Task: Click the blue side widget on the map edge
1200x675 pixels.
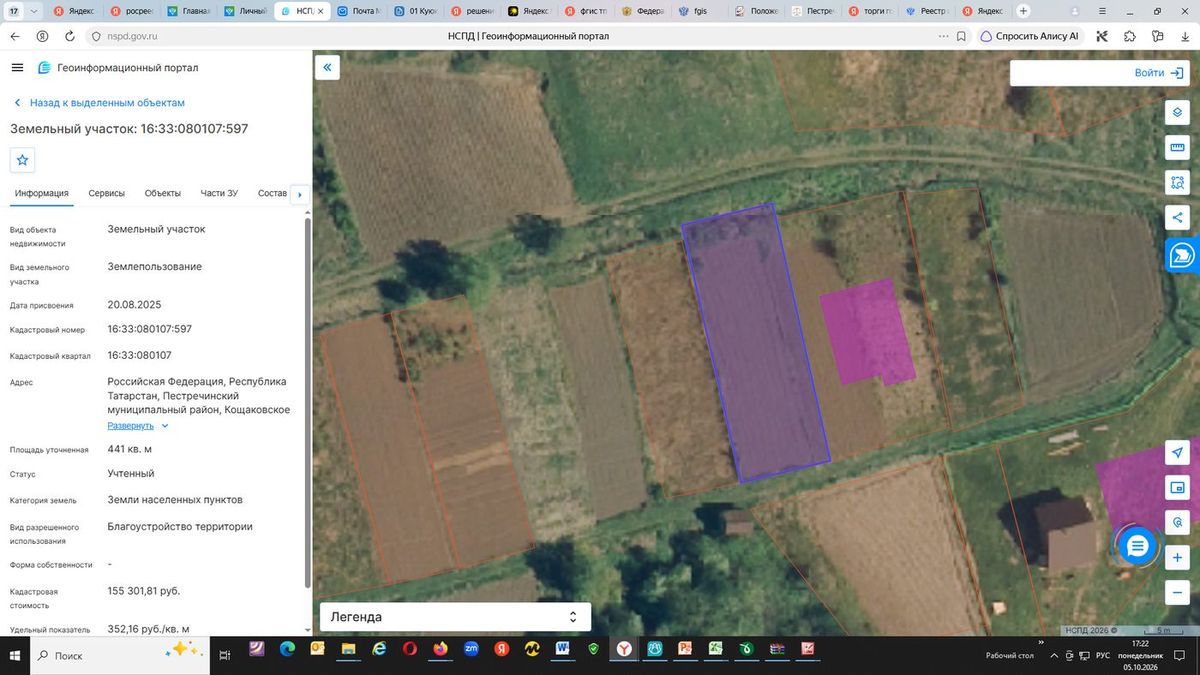Action: (x=1183, y=256)
